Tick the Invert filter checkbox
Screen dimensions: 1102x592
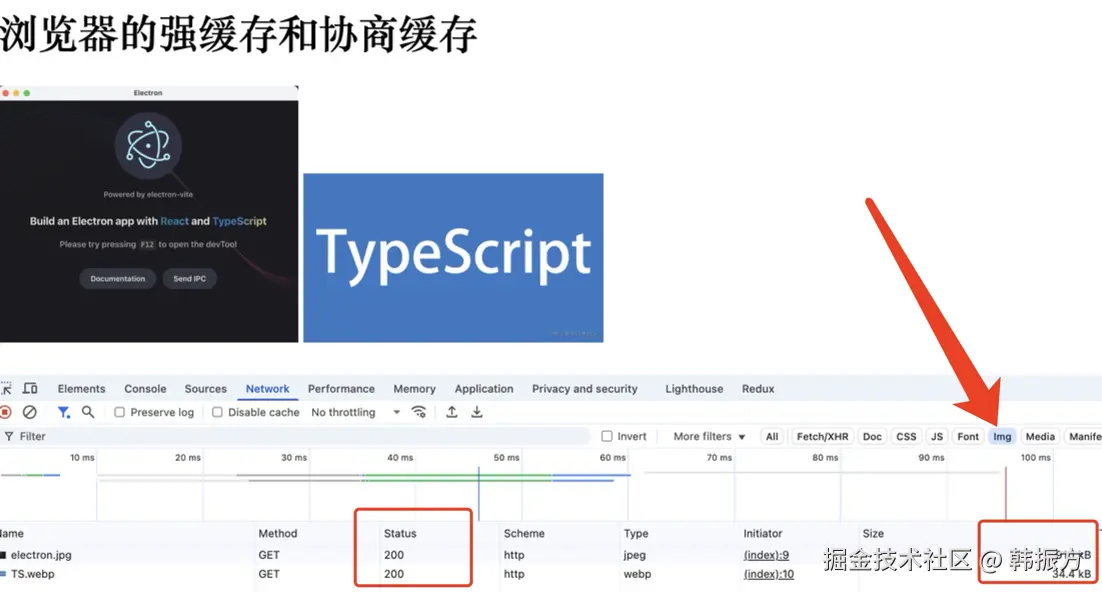coord(607,436)
